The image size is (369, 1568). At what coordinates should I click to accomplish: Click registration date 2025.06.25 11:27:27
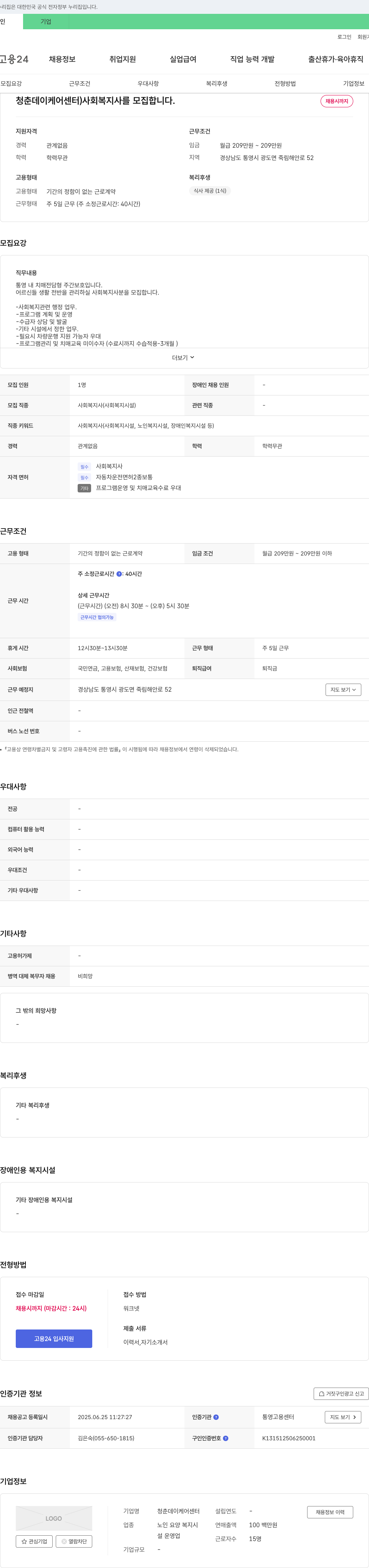(x=105, y=1417)
